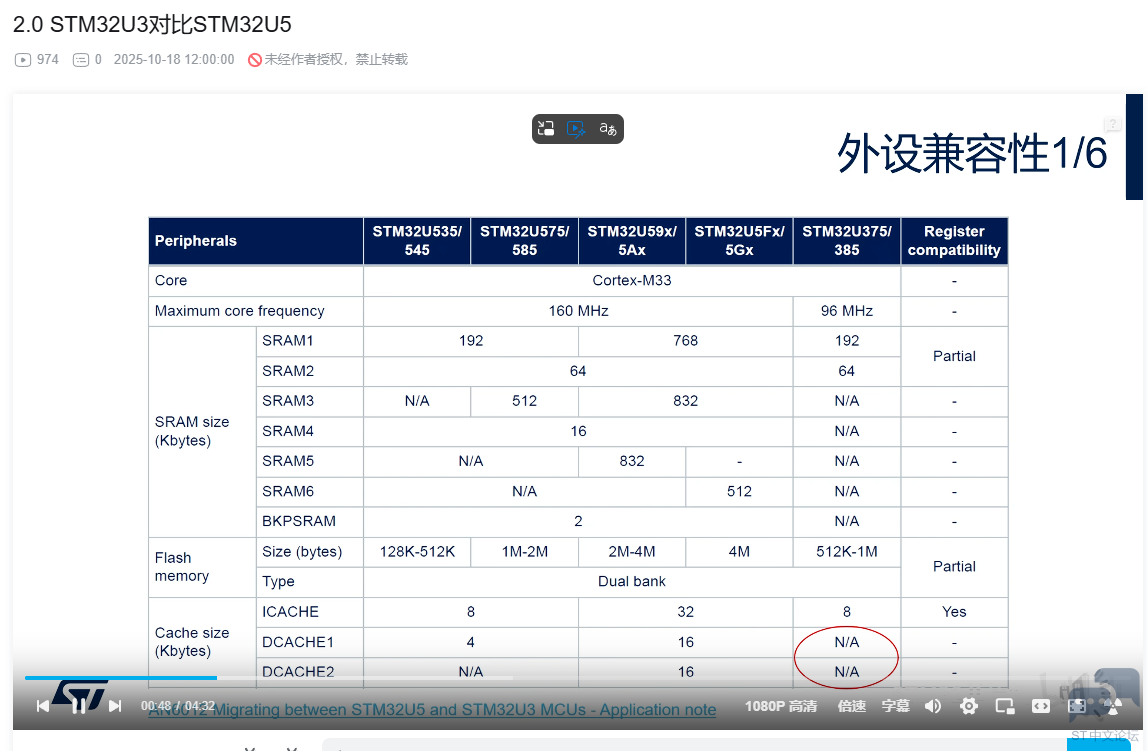This screenshot has width=1148, height=751.
Task: Click the comment count icon
Action: 81,60
